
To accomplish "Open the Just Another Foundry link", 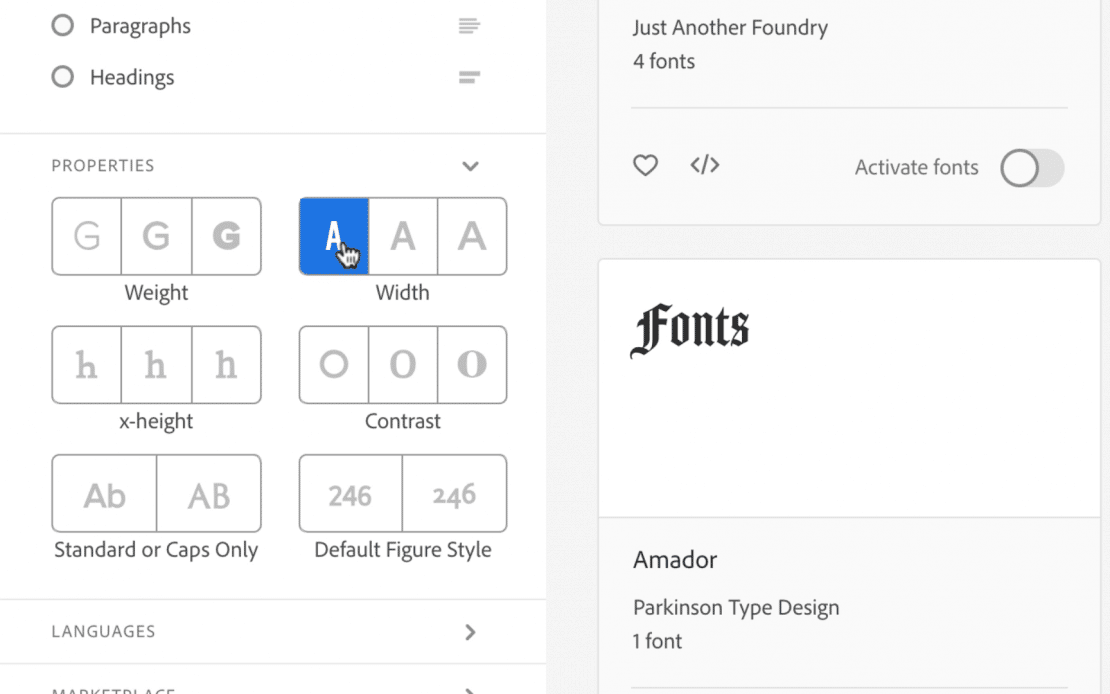I will [730, 28].
